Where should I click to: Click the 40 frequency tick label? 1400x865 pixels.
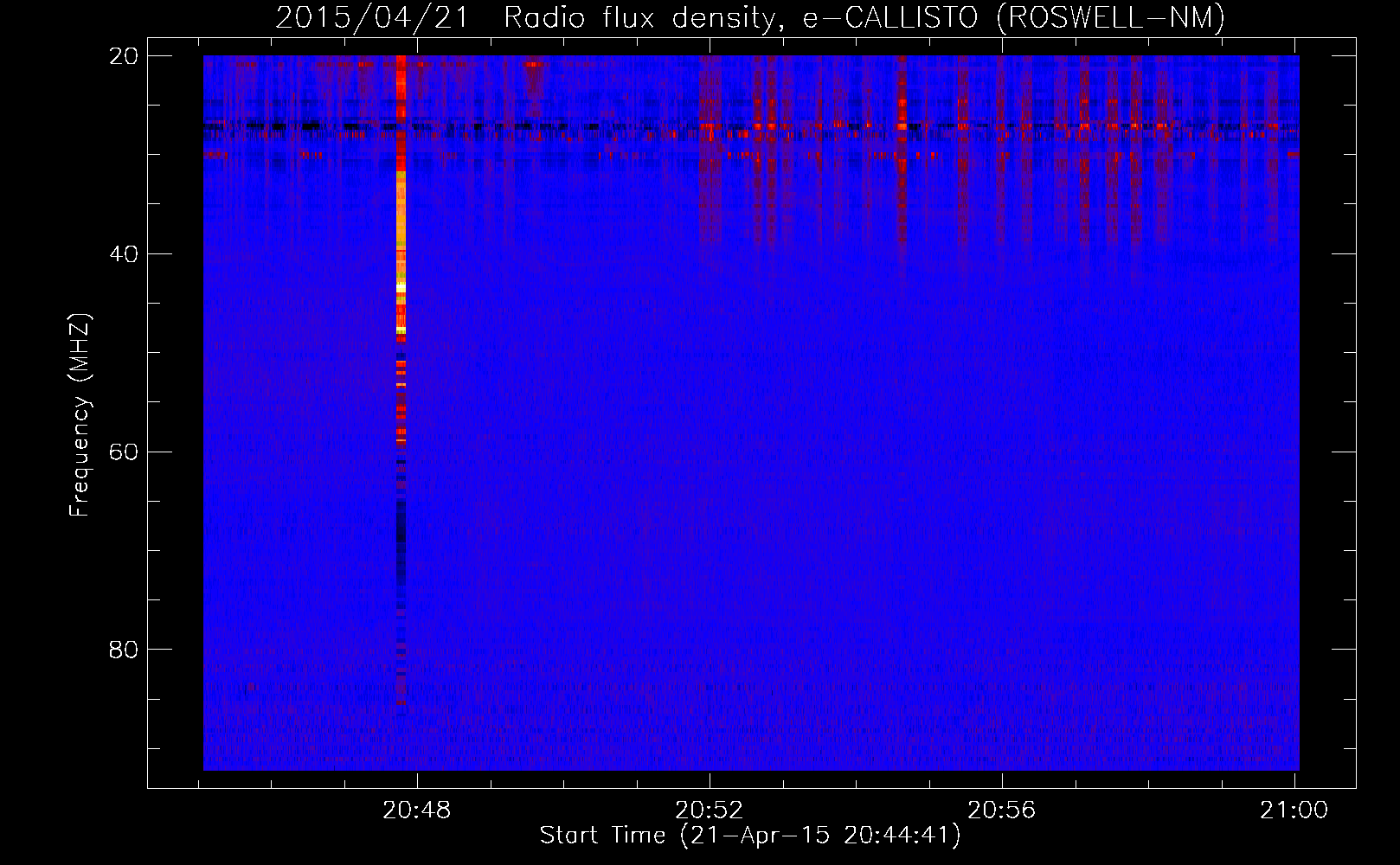pos(124,254)
